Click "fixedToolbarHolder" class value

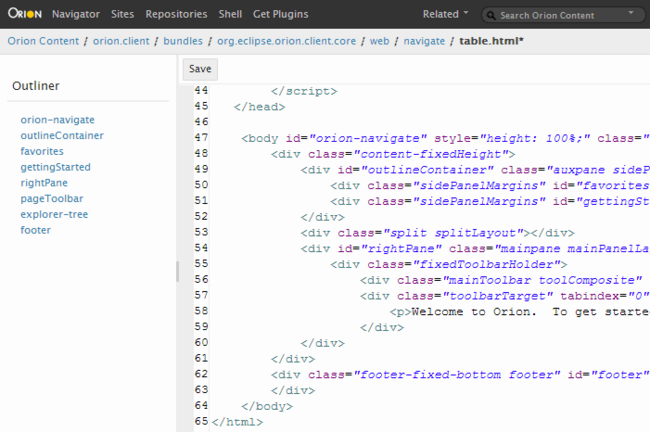pyautogui.click(x=486, y=265)
